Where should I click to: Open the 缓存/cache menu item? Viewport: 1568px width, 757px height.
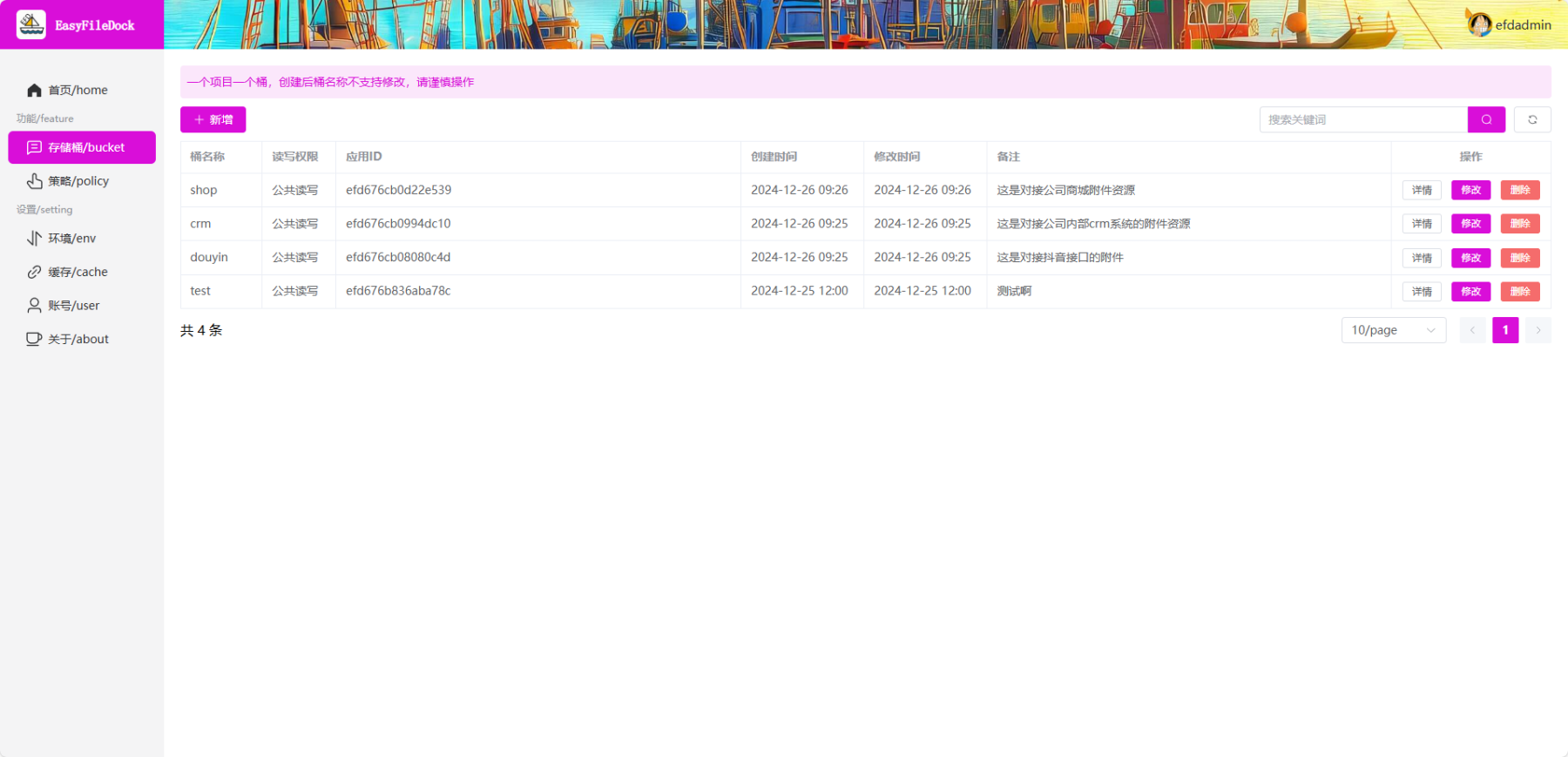(x=82, y=272)
